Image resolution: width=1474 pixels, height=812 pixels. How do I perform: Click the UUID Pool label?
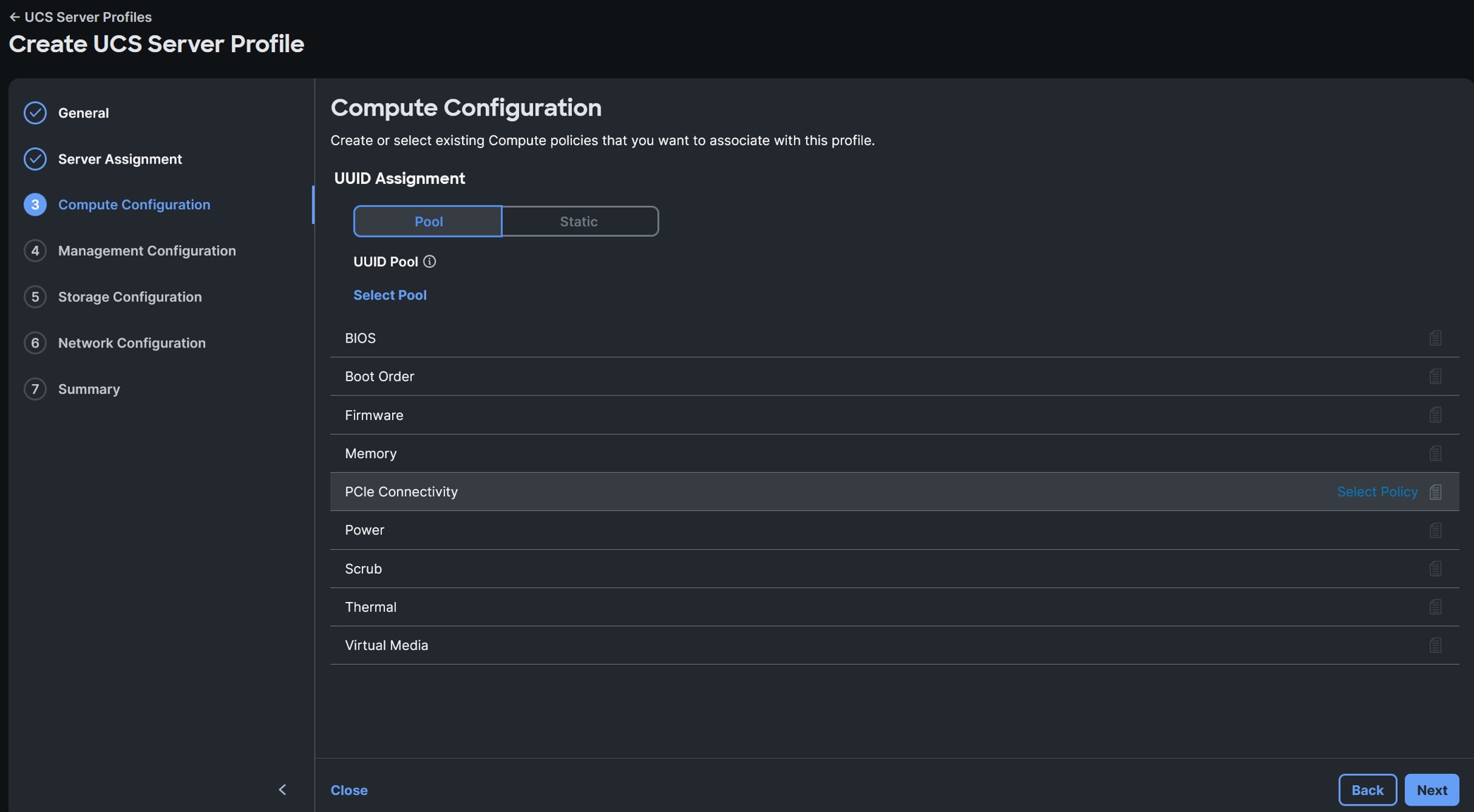pos(386,262)
